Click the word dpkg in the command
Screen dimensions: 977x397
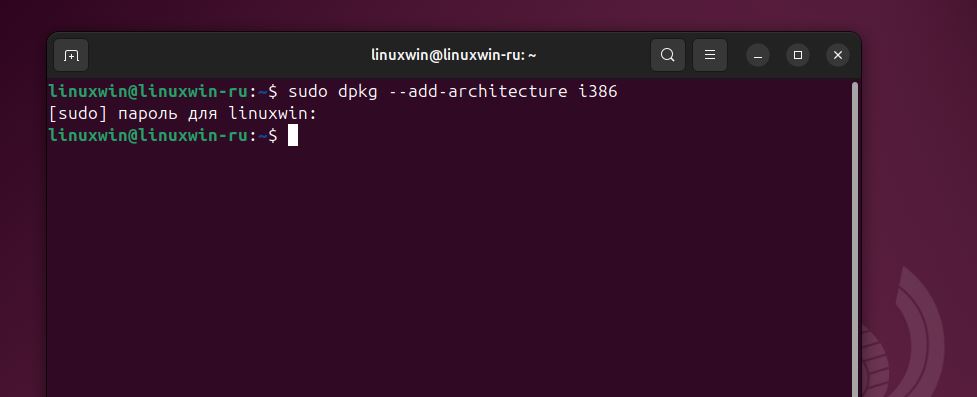(x=358, y=92)
